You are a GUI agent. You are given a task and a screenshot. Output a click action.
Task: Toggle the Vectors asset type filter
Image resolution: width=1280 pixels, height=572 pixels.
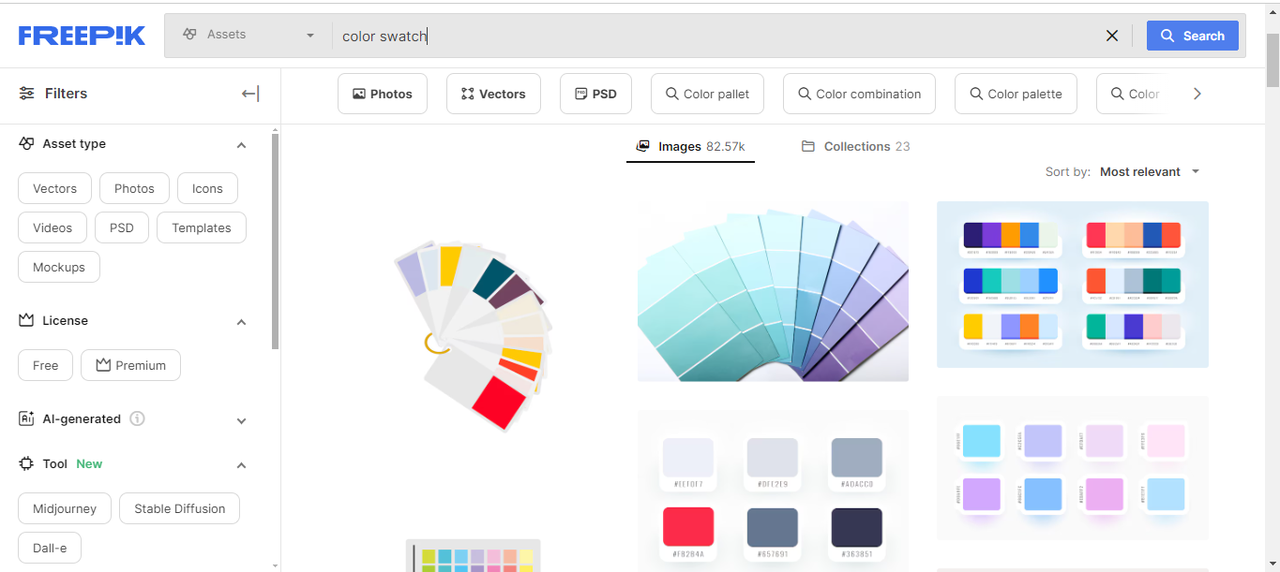click(x=55, y=188)
